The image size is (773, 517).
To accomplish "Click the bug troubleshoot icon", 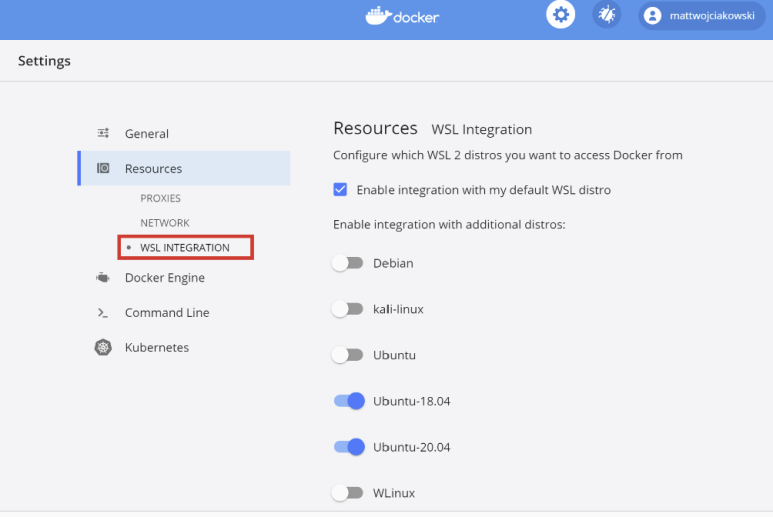I will (x=606, y=15).
